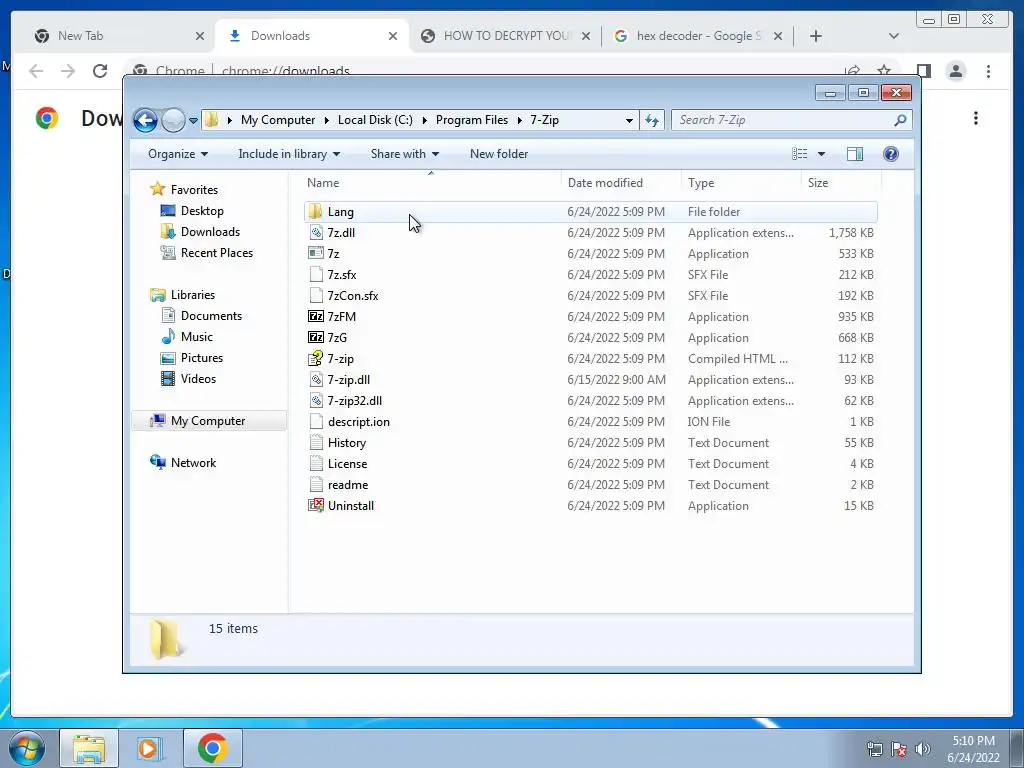Click the New folder button

(x=499, y=154)
